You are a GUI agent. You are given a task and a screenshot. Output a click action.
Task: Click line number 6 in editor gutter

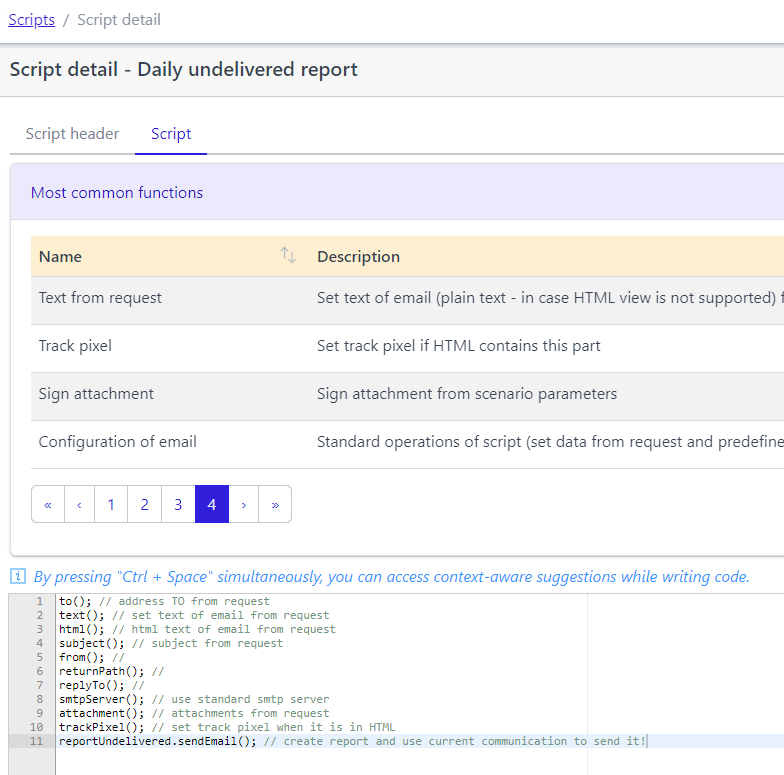[x=40, y=671]
